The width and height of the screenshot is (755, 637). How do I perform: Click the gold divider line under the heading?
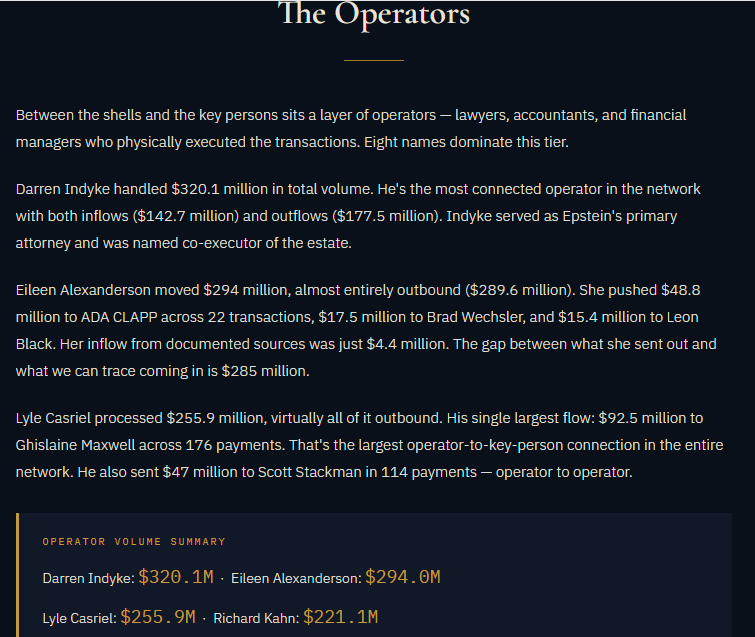(374, 61)
